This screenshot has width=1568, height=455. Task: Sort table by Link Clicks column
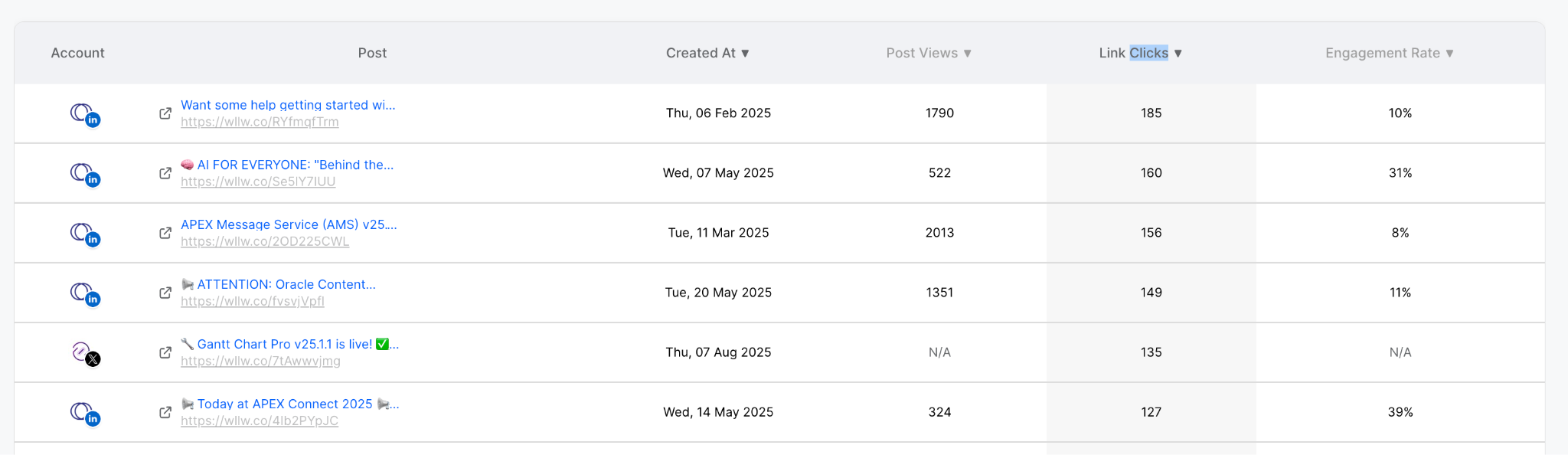click(x=1141, y=53)
